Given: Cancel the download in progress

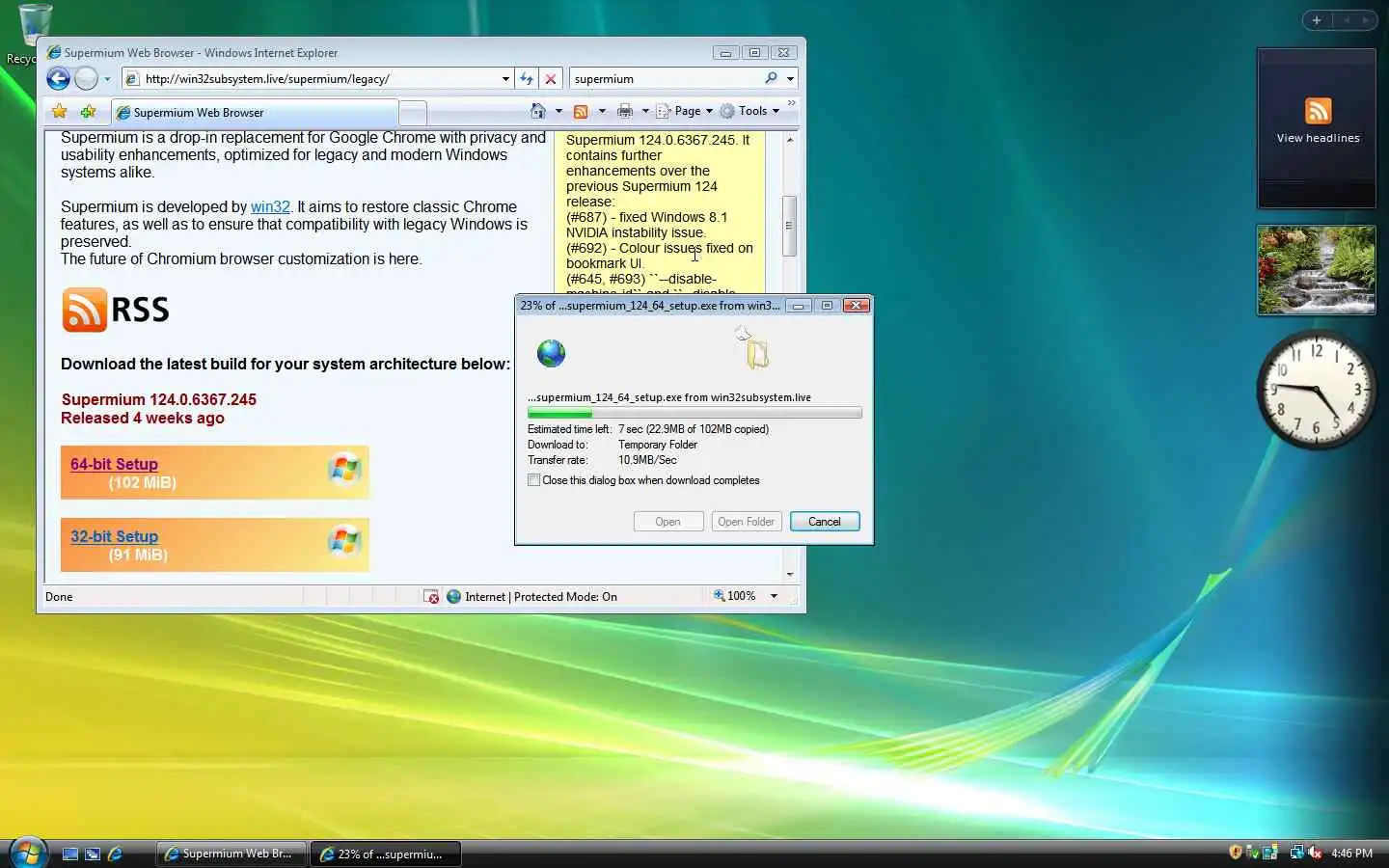Looking at the screenshot, I should pyautogui.click(x=825, y=522).
